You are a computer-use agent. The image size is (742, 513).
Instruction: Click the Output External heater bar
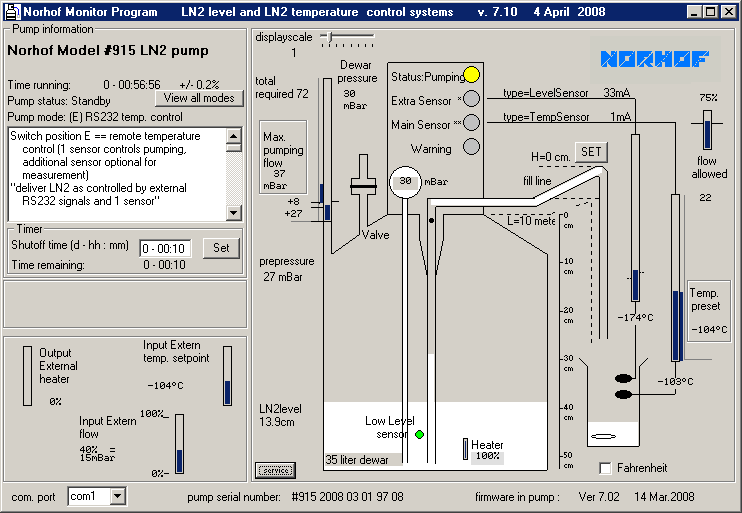tap(27, 376)
